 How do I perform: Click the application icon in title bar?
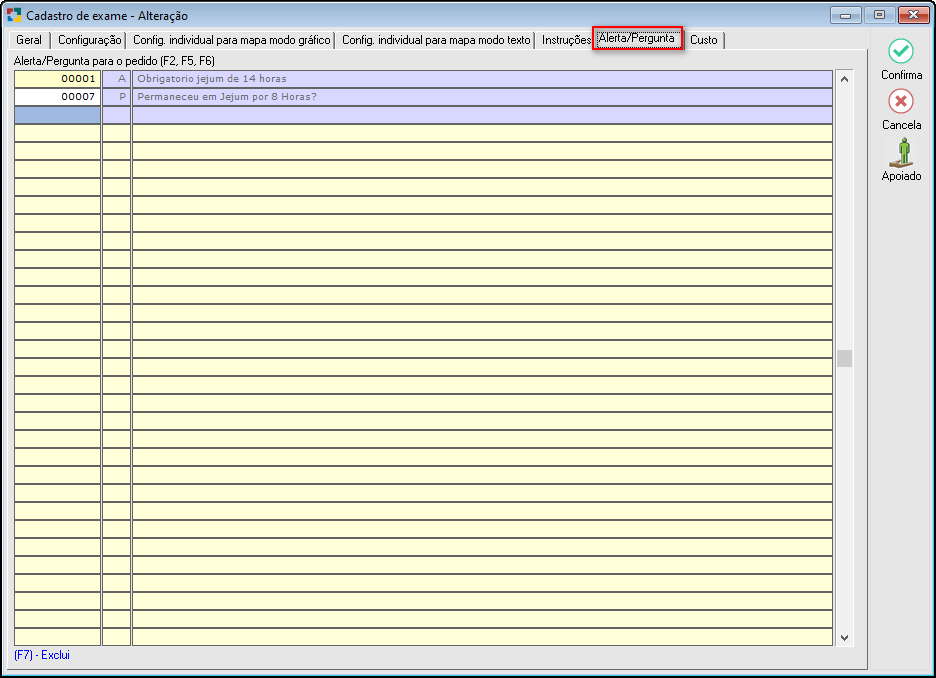click(x=14, y=15)
